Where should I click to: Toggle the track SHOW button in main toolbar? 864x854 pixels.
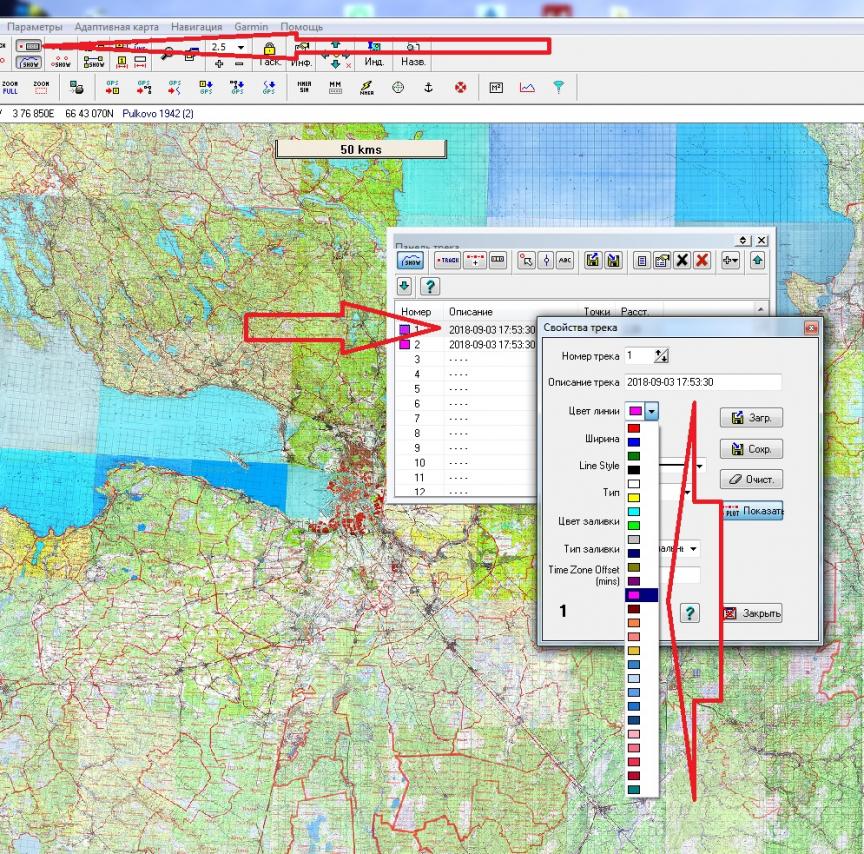pyautogui.click(x=29, y=62)
